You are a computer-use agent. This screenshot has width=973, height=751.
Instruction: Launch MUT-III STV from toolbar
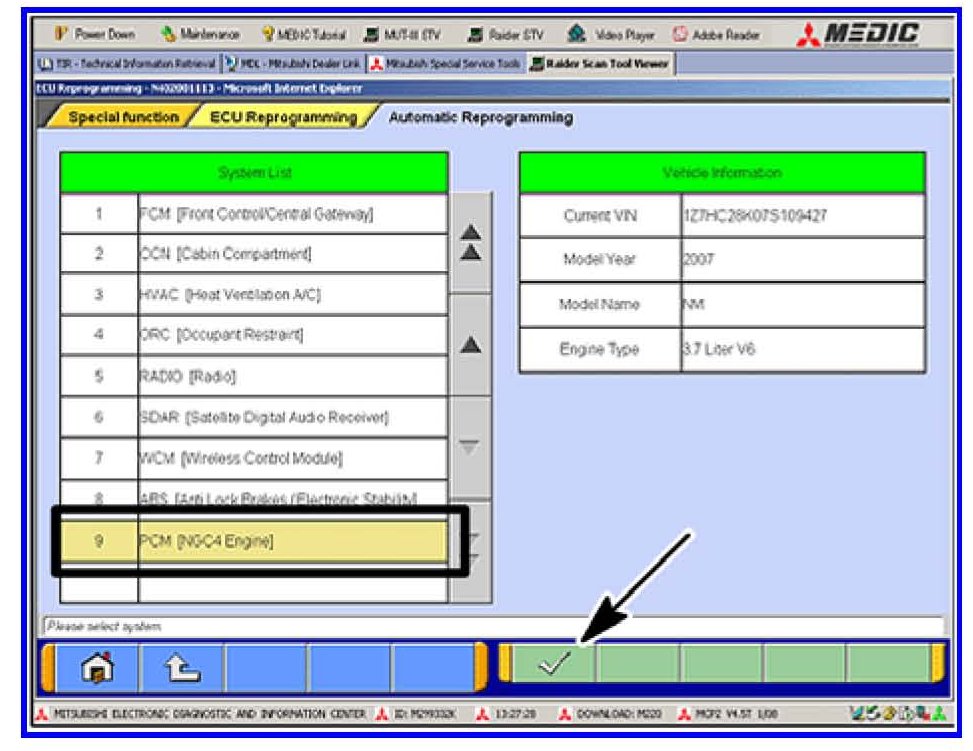409,35
